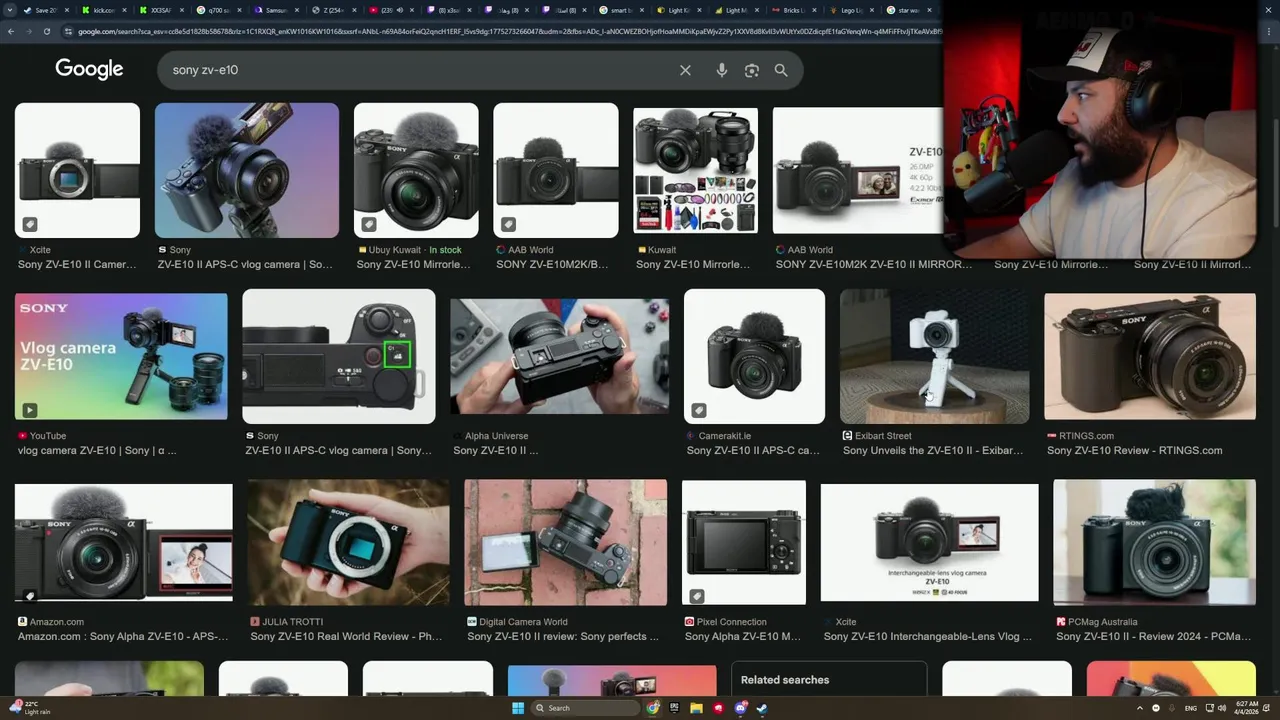
Task: Open Camerakit.ie ZV-E10 II thumbnail
Action: click(x=754, y=356)
